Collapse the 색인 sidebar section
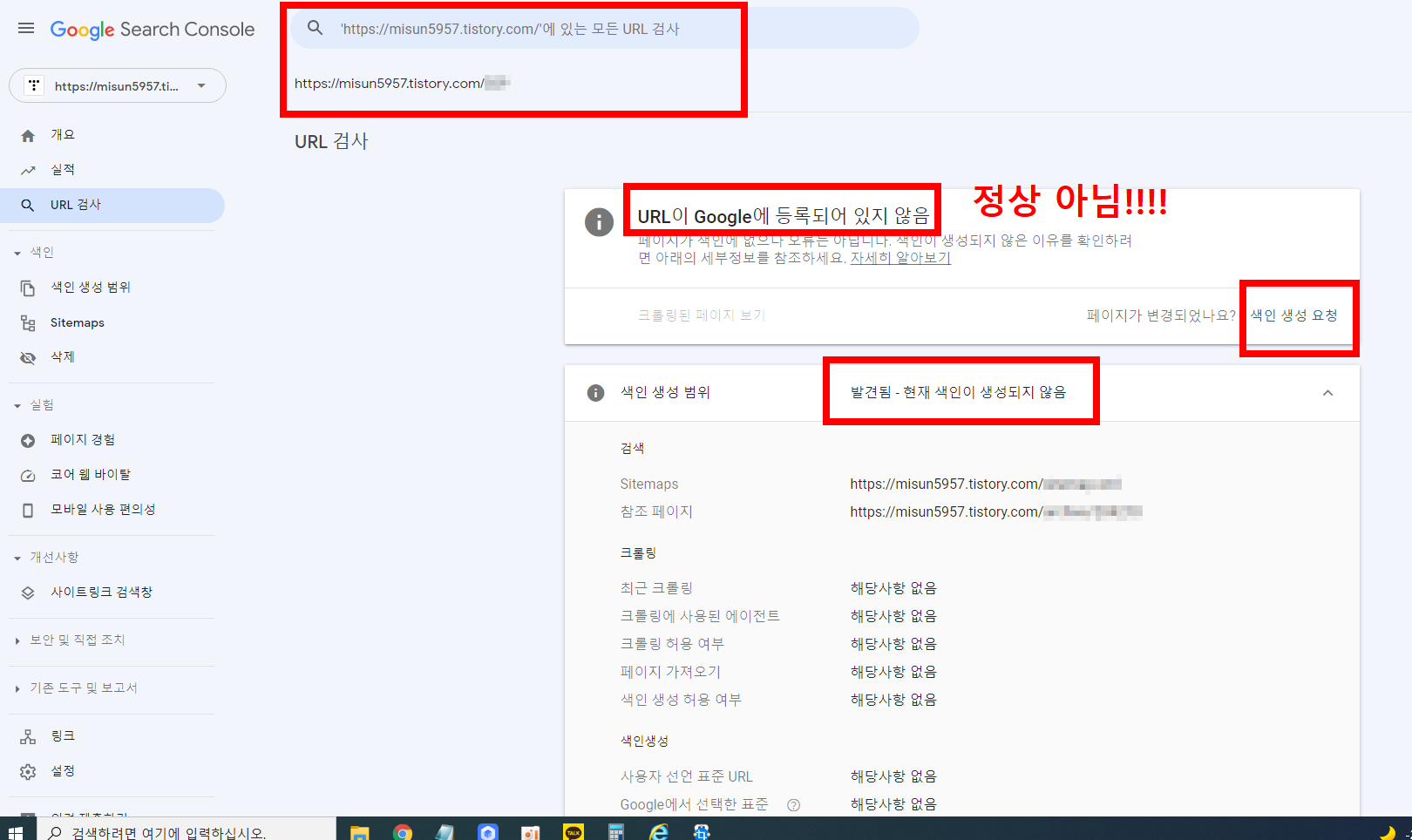 [x=33, y=253]
